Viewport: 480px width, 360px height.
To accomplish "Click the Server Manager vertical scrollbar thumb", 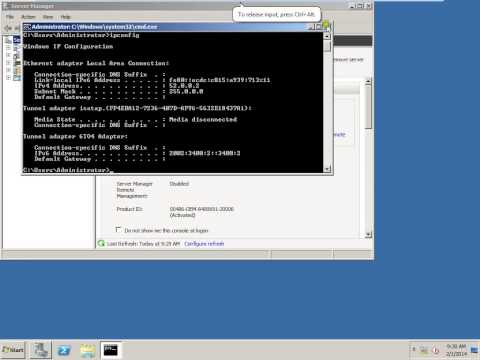I will [x=368, y=107].
